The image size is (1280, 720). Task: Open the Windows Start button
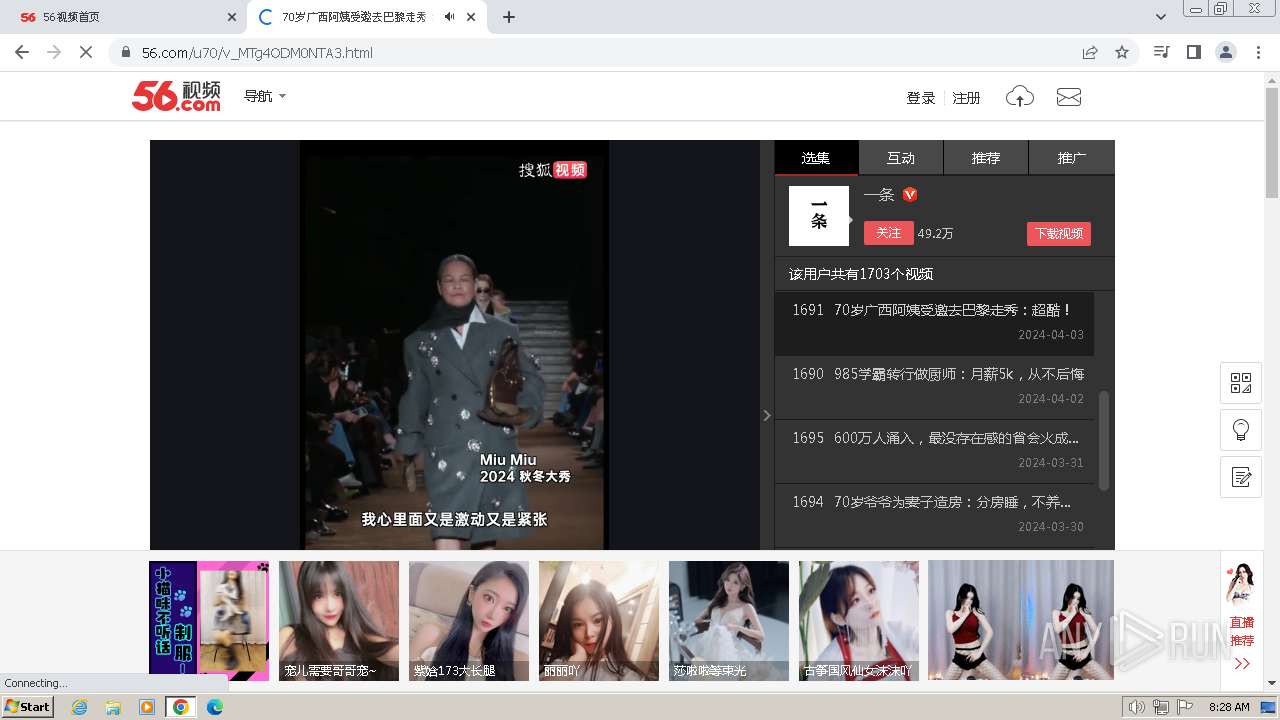pos(28,706)
